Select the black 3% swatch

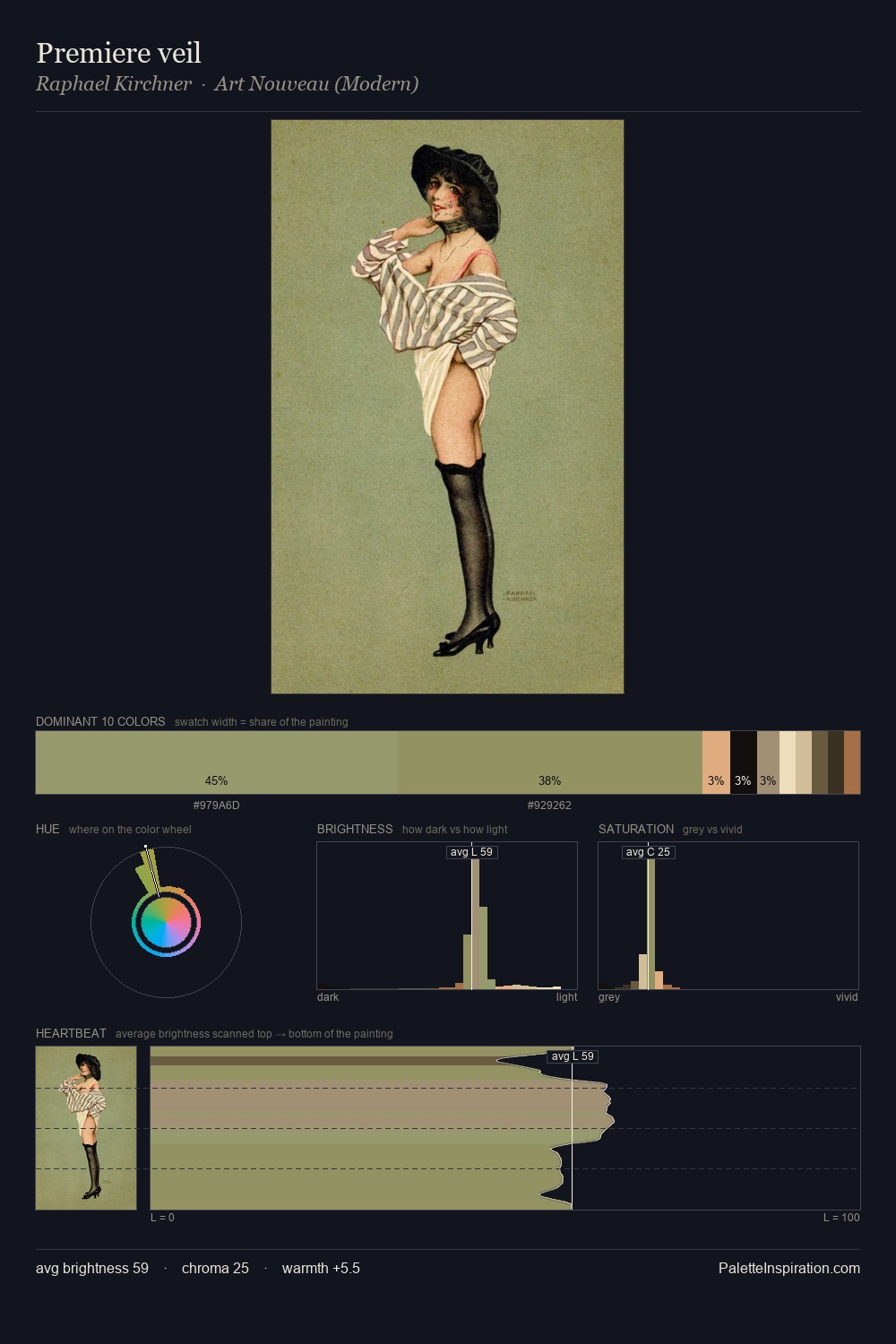coord(744,762)
